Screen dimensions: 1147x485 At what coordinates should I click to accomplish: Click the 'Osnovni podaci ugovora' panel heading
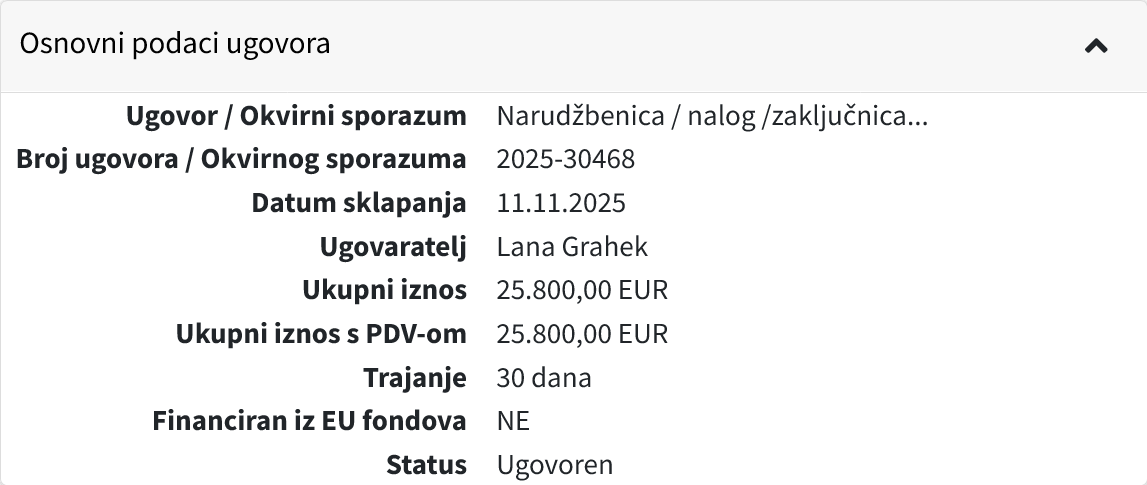175,44
